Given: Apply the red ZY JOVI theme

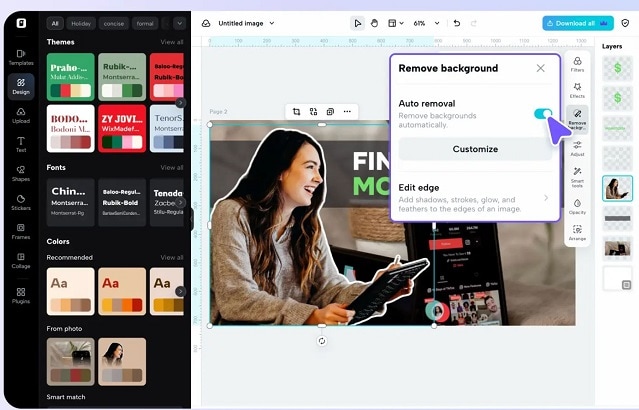Looking at the screenshot, I should click(x=122, y=128).
